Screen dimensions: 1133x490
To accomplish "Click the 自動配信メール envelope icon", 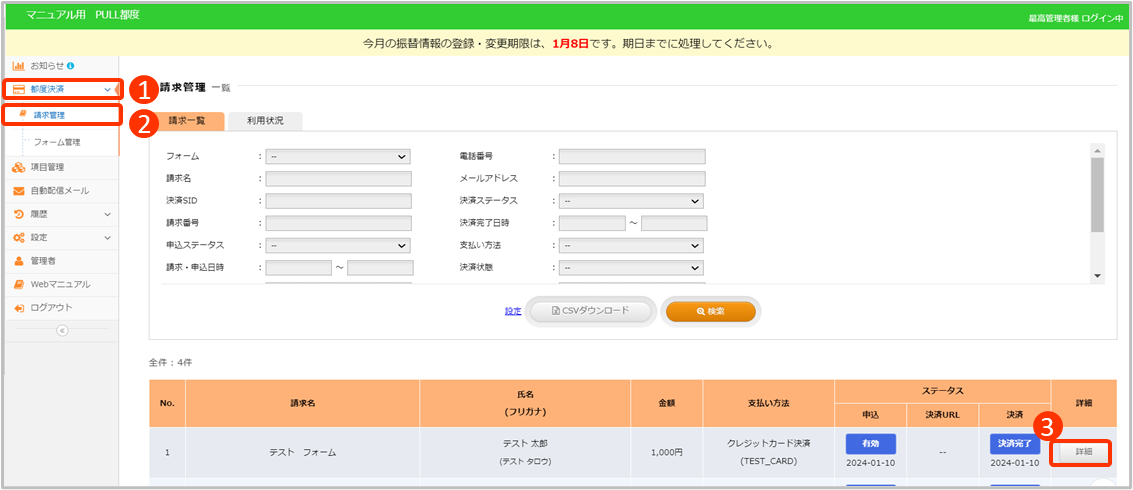I will tap(19, 191).
